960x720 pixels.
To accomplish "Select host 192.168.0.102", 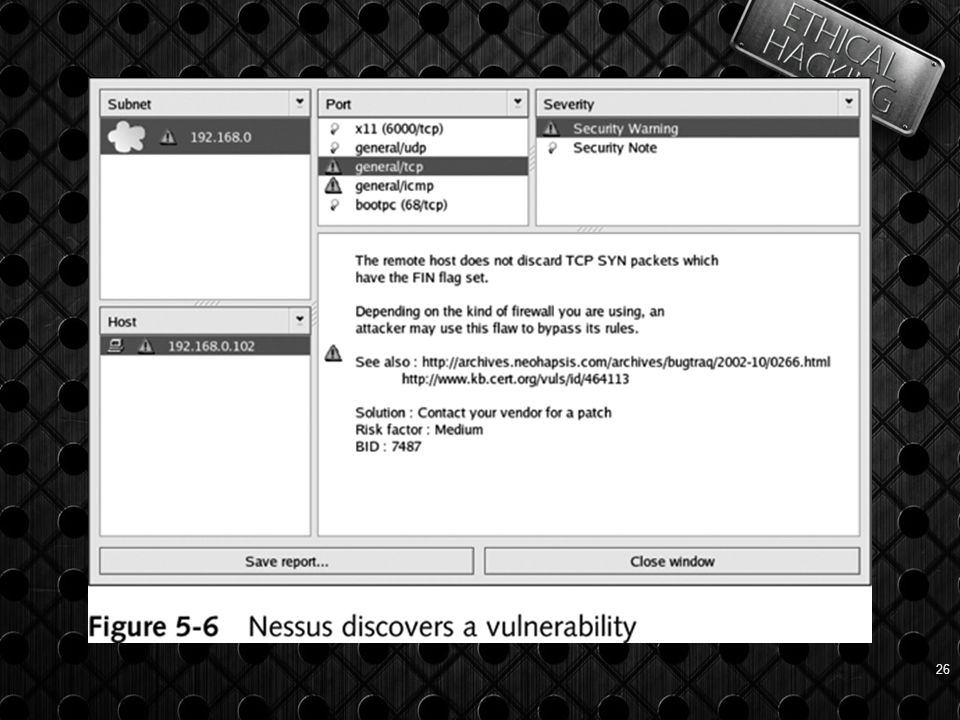I will point(205,346).
